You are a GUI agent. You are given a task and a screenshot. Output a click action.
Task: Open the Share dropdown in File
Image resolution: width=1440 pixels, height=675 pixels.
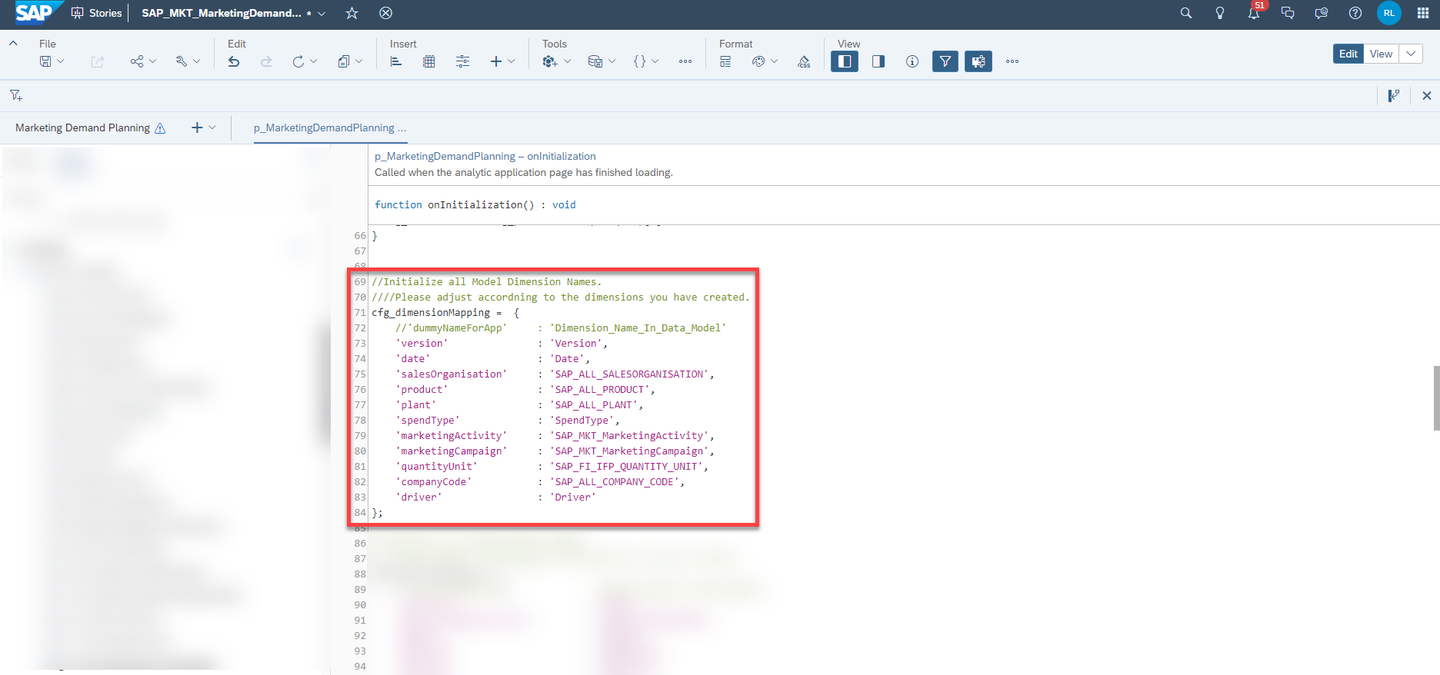pyautogui.click(x=143, y=62)
